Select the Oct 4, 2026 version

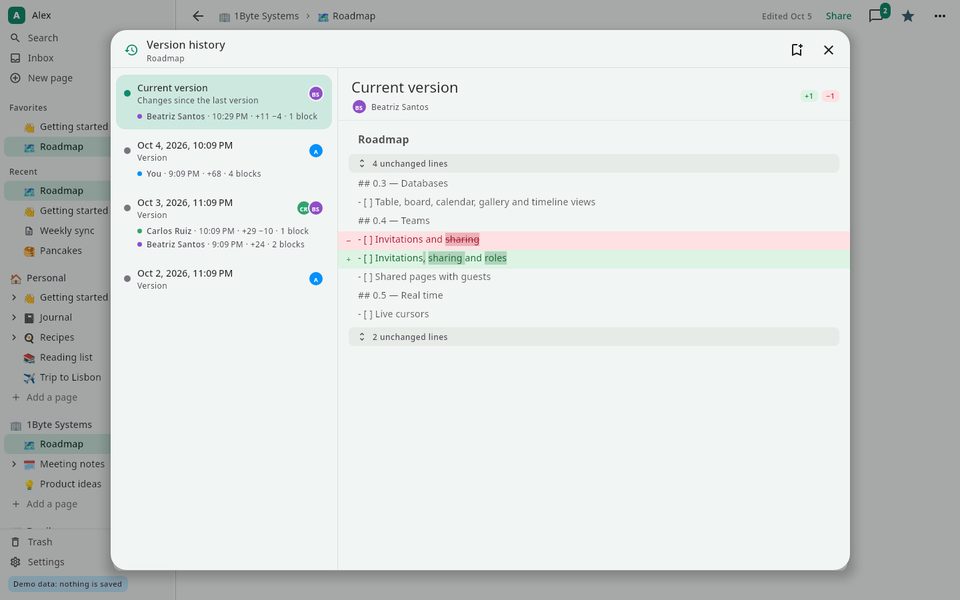point(224,159)
